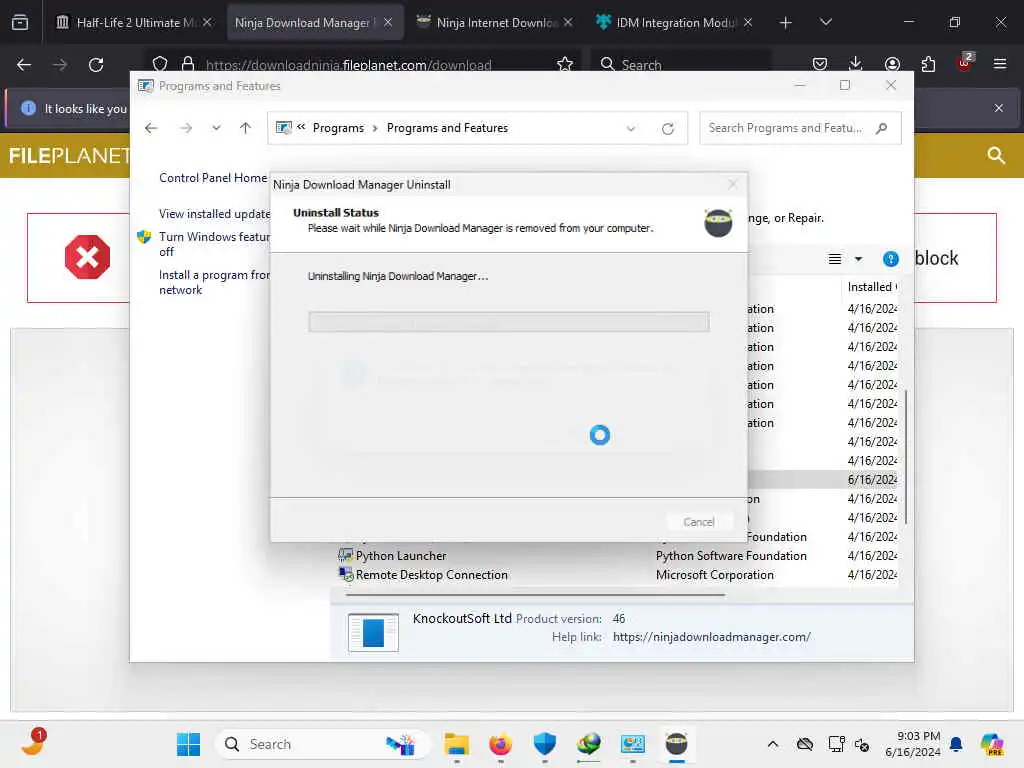Click the taskbar Search field
This screenshot has width=1024, height=768.
[323, 744]
